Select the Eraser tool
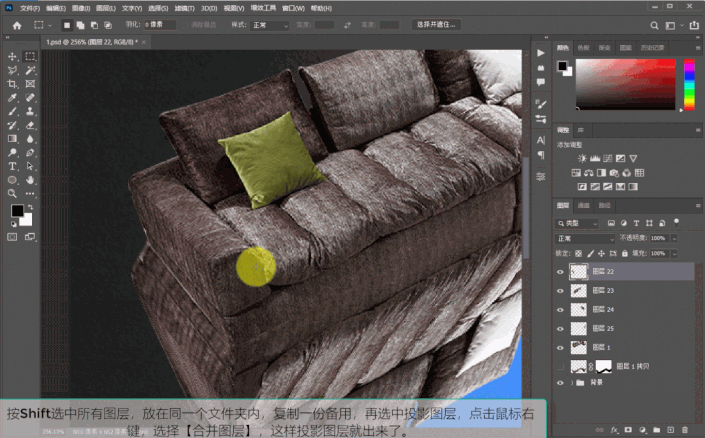The image size is (705, 438). coord(30,125)
